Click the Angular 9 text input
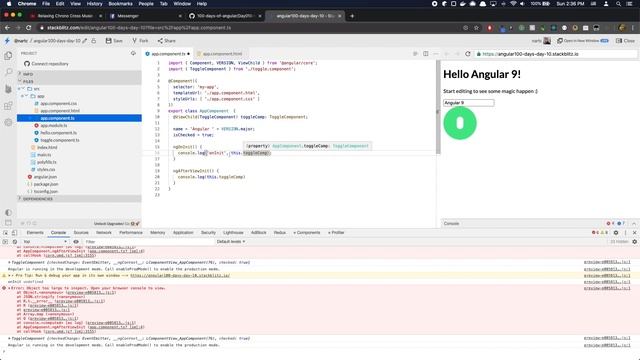 point(469,103)
